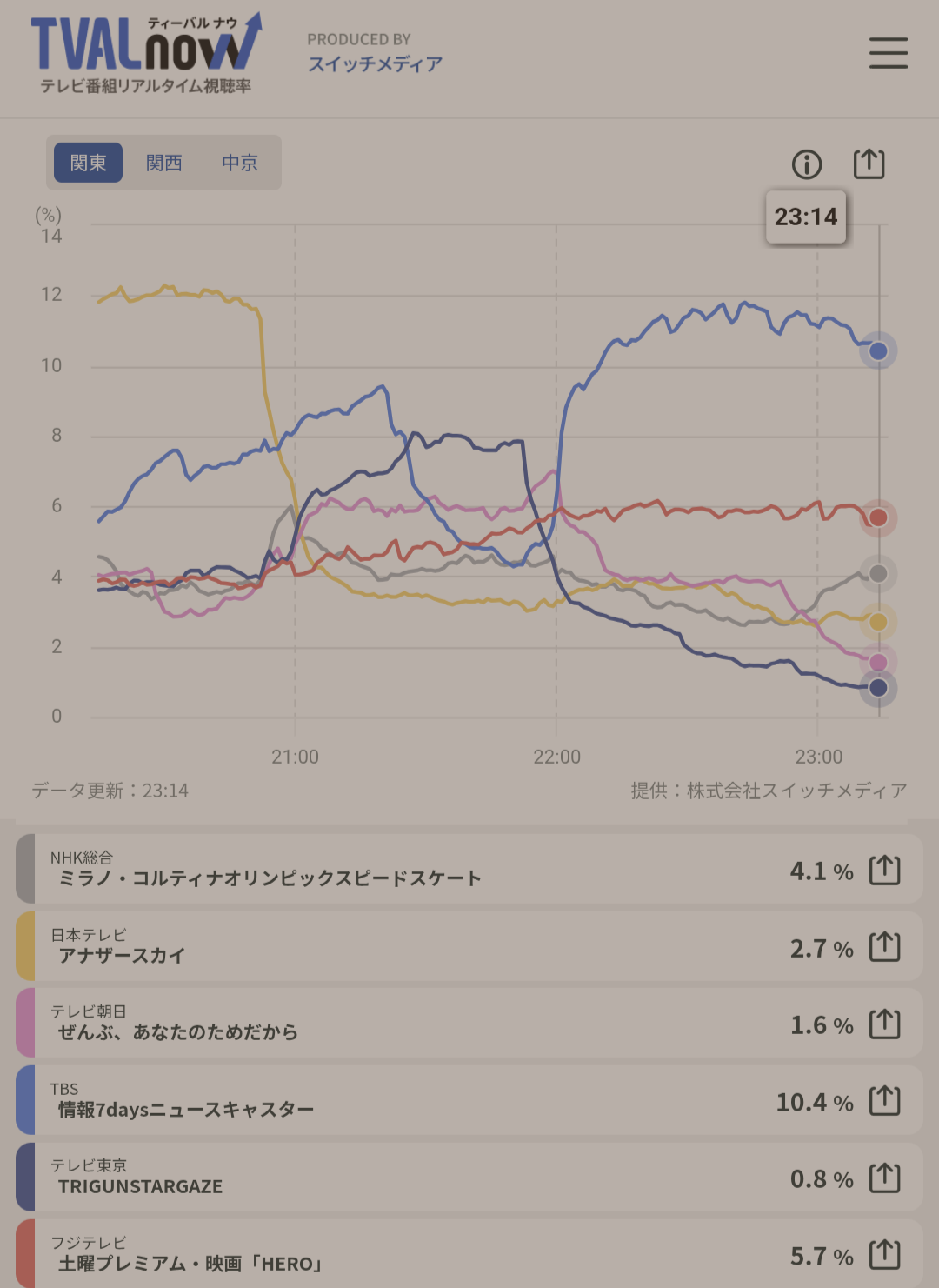Viewport: 939px width, 1288px height.
Task: Share the NHK総合 program rating
Action: click(884, 870)
